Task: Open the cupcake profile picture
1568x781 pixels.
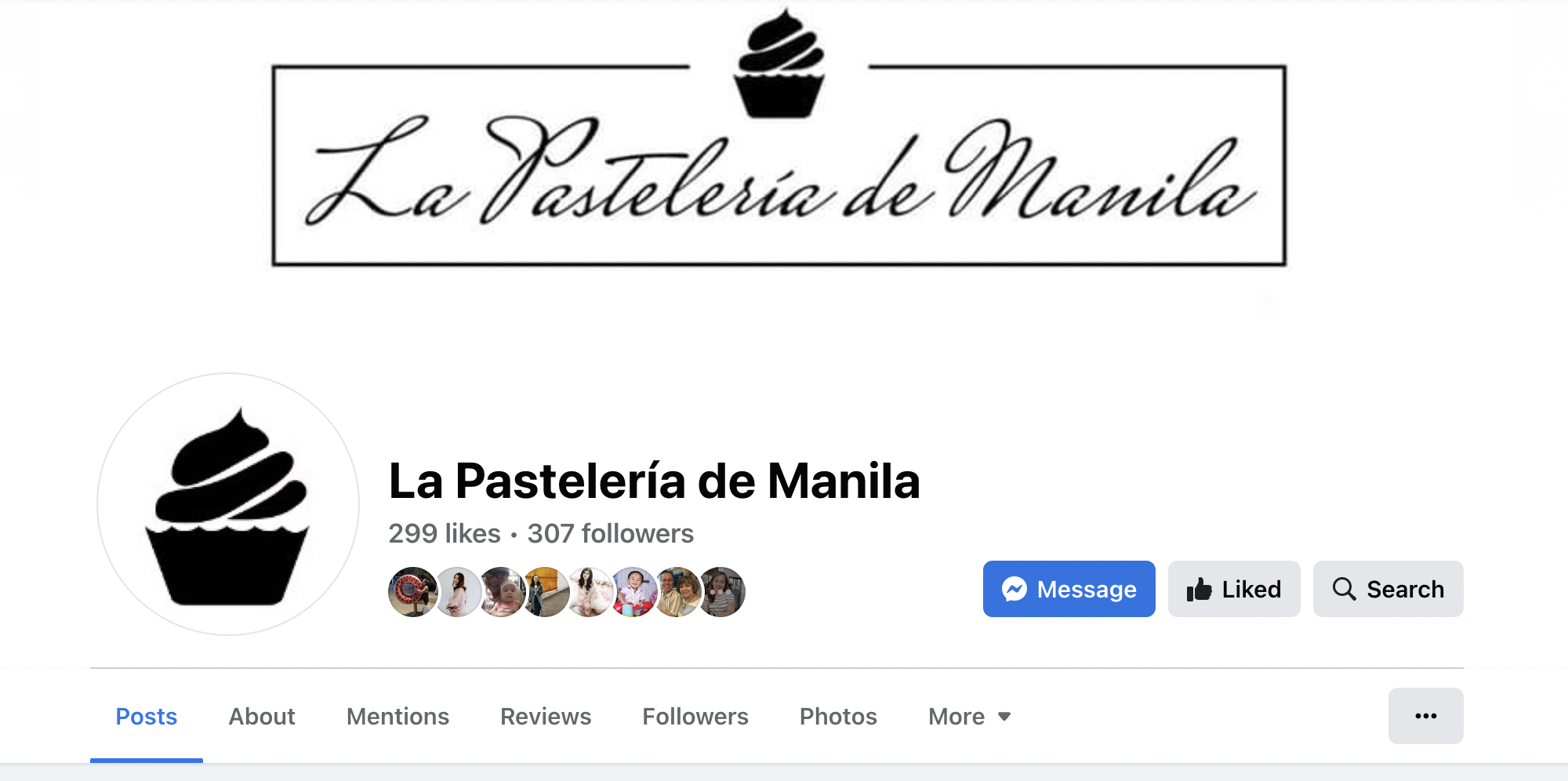Action: 228,504
